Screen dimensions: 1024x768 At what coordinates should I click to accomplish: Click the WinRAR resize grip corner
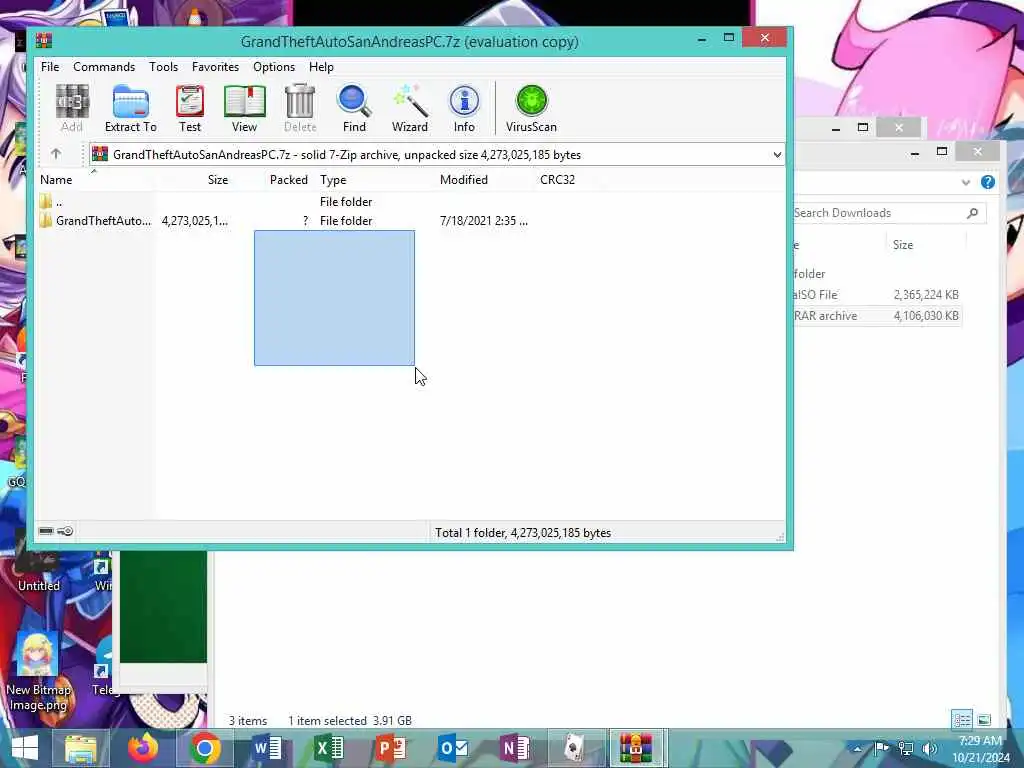[x=780, y=537]
